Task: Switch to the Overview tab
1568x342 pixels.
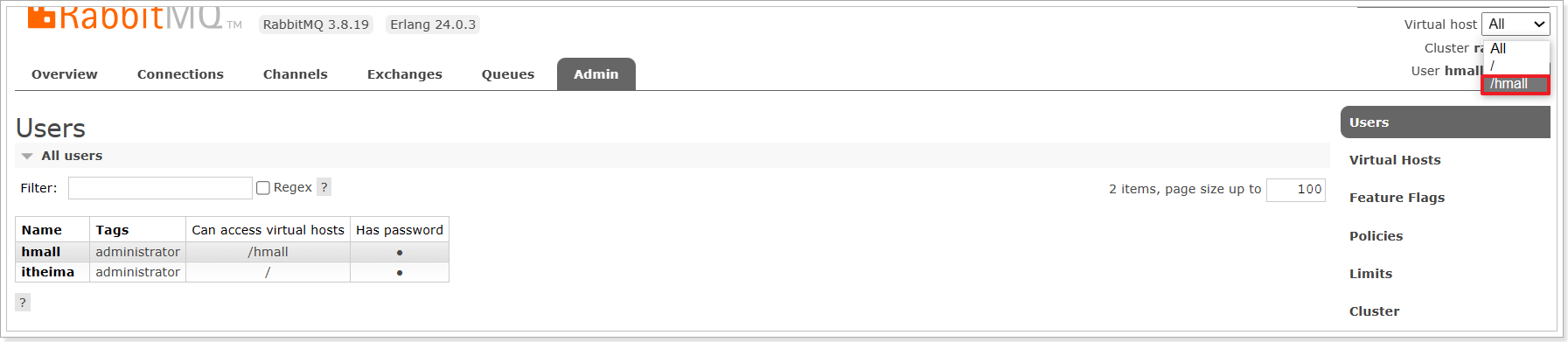Action: tap(65, 74)
